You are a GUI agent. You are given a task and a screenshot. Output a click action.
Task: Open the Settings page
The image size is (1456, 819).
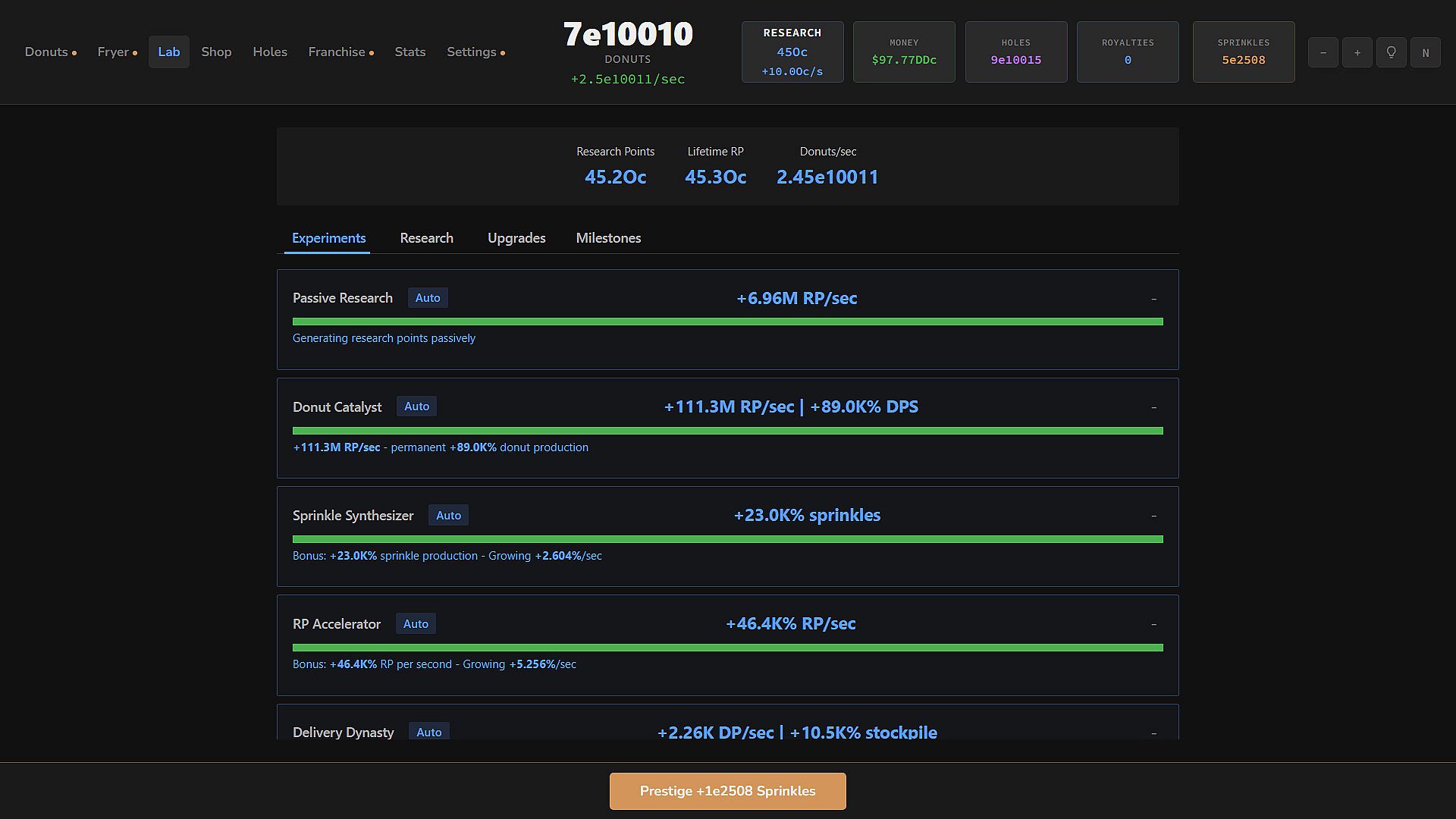tap(475, 52)
